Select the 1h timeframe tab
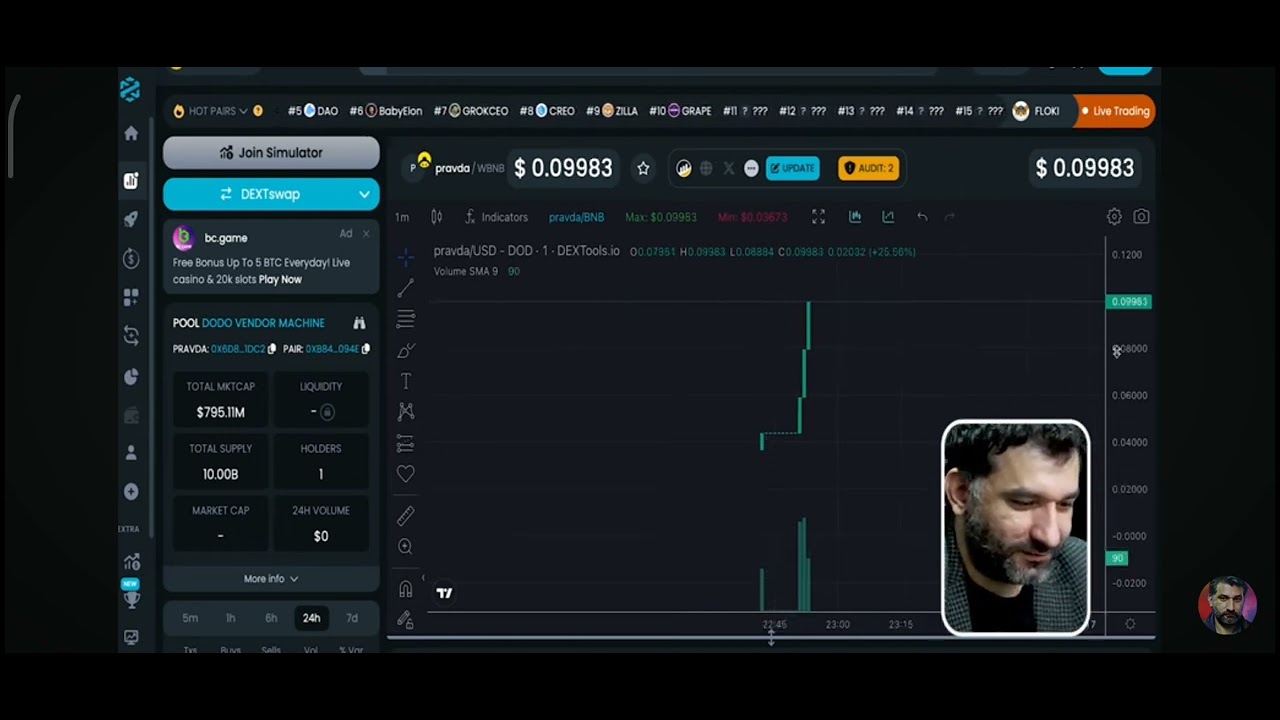The height and width of the screenshot is (720, 1280). pyautogui.click(x=230, y=618)
